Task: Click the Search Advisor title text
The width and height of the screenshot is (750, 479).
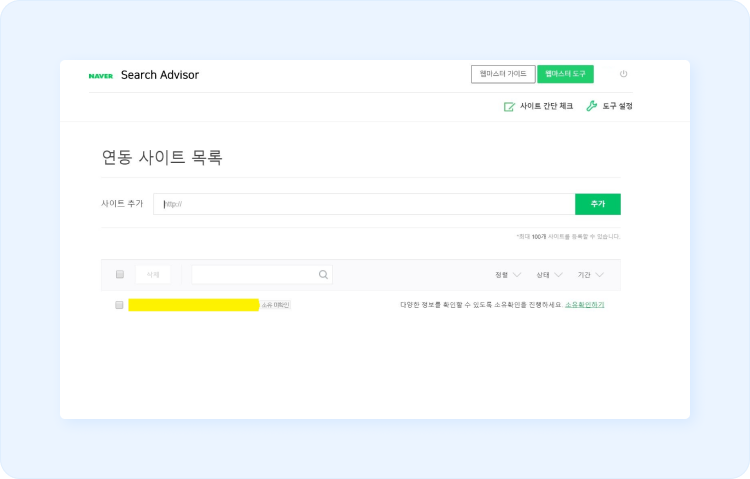Action: tap(160, 75)
